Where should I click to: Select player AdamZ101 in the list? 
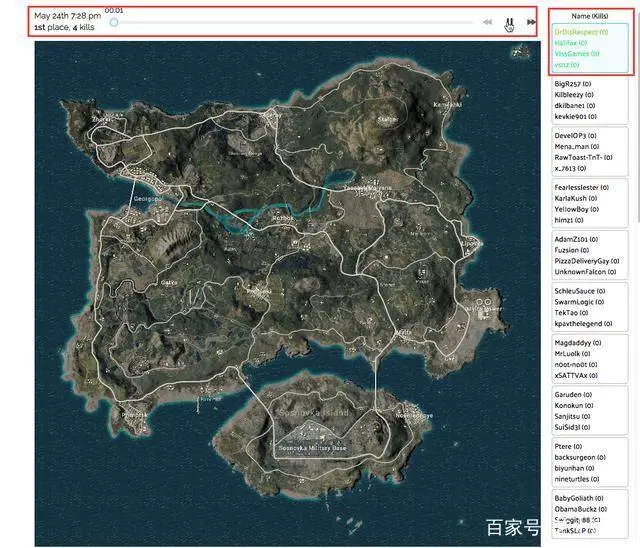coord(576,240)
